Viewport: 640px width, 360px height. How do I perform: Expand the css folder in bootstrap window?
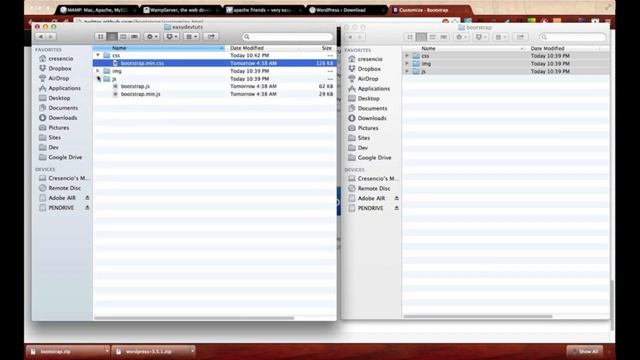(407, 56)
